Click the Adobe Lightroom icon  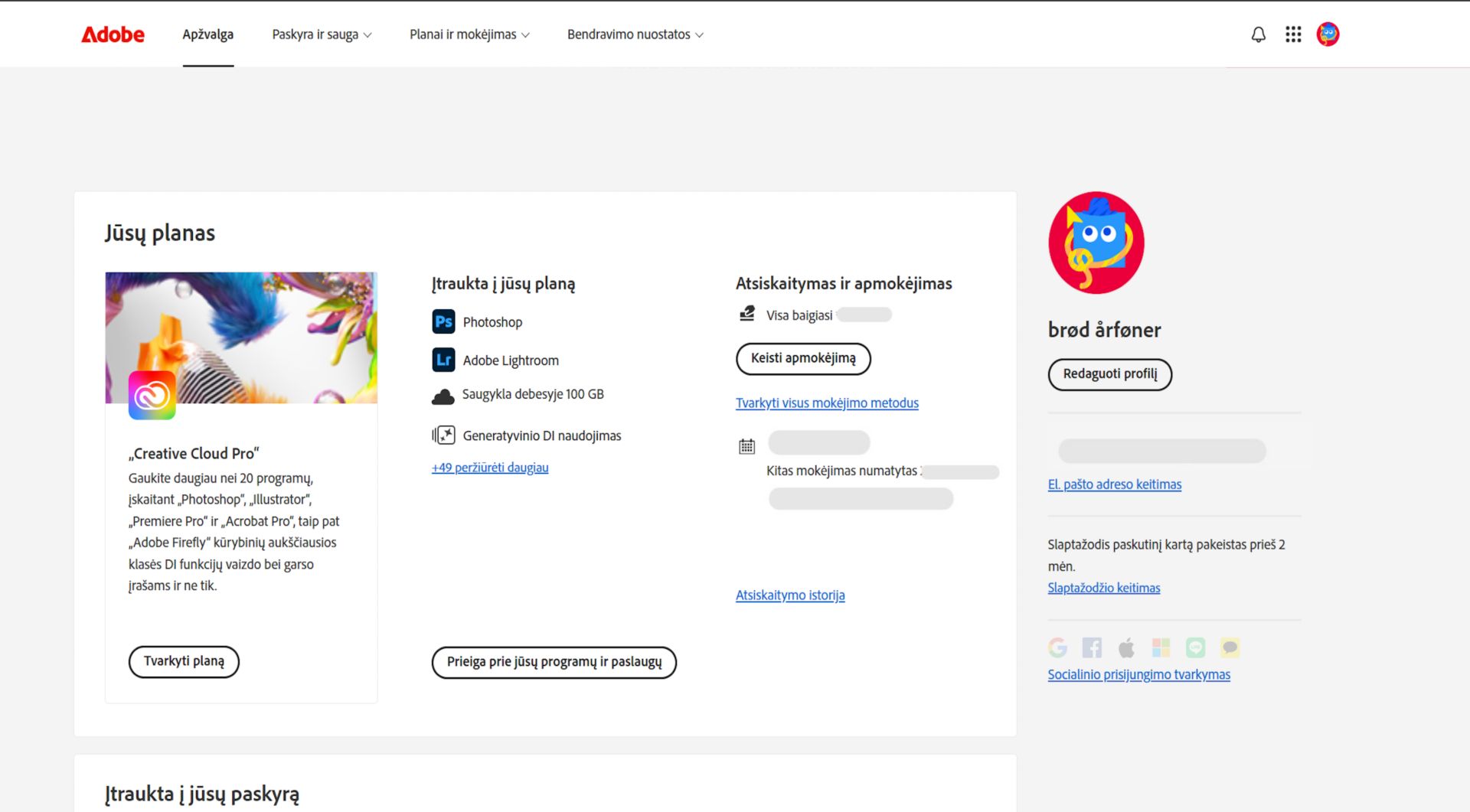(443, 360)
